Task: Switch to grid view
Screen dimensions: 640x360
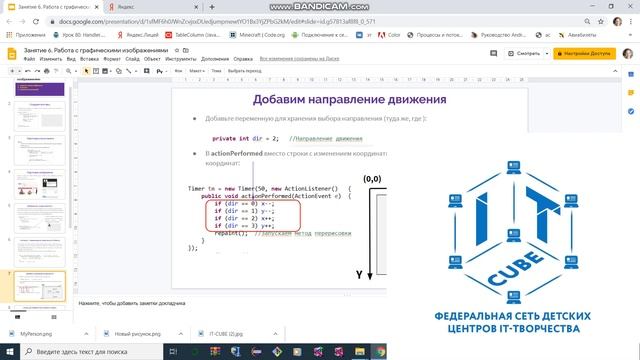Action: click(x=54, y=317)
